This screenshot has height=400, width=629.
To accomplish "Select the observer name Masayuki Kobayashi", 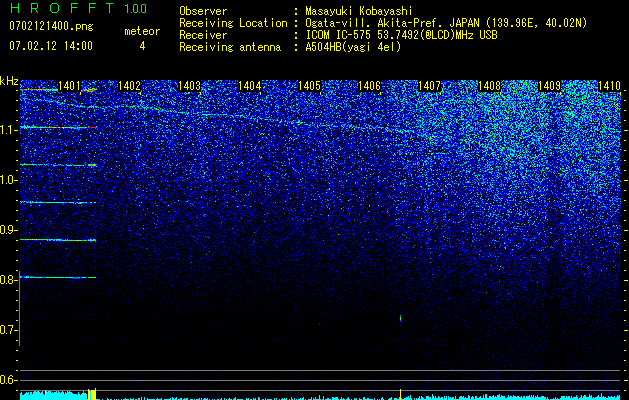I will pos(359,11).
